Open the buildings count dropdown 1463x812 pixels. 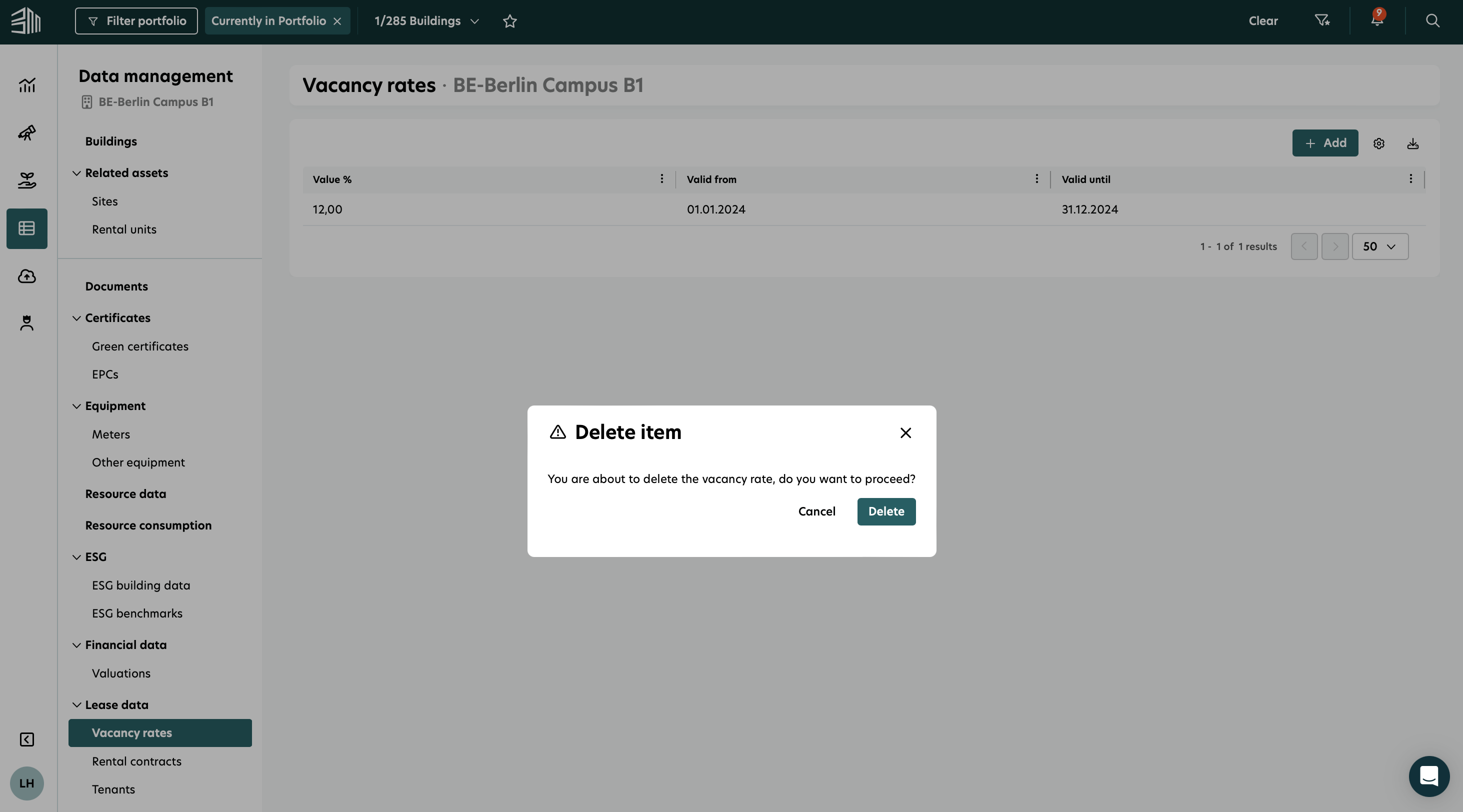click(426, 21)
